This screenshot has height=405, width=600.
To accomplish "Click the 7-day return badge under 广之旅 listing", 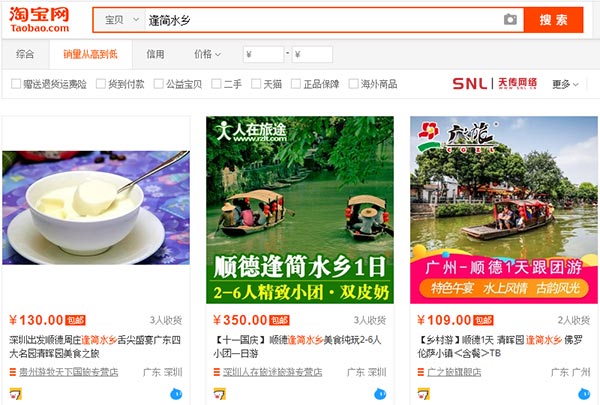I will coord(424,394).
